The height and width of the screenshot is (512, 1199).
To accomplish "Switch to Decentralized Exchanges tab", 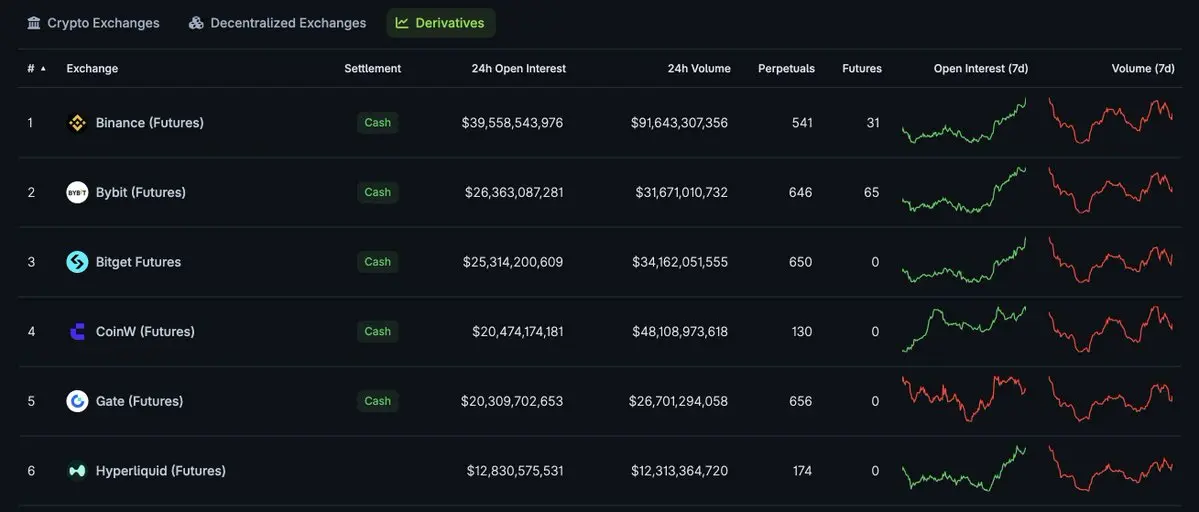I will 278,23.
